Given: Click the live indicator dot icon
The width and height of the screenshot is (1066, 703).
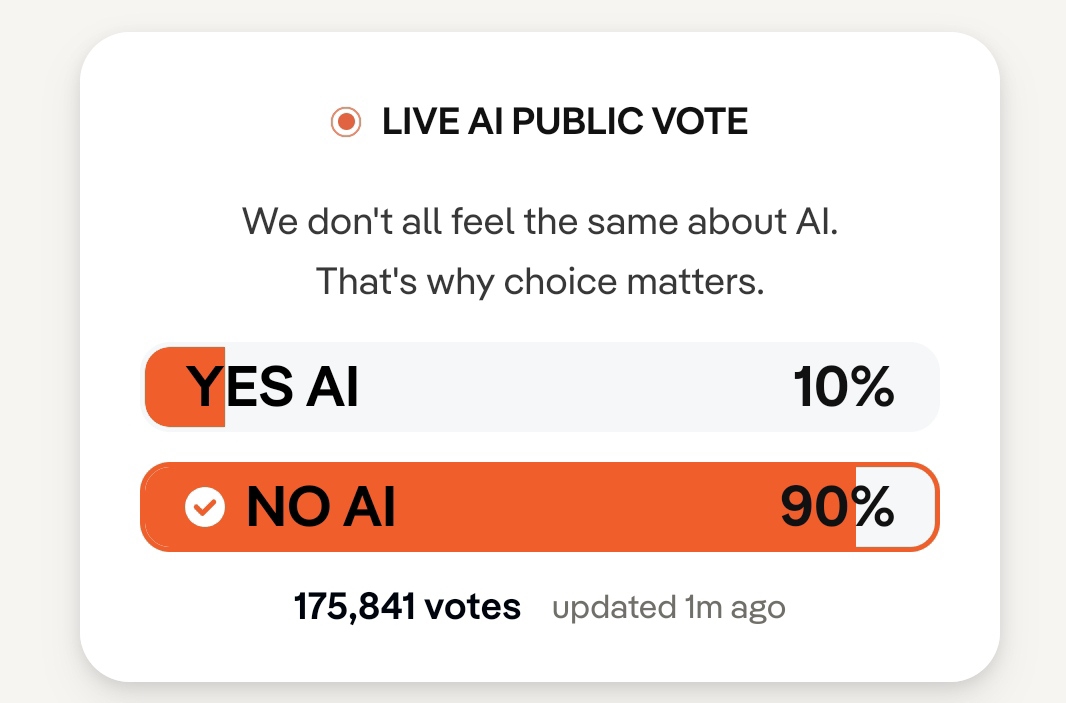Looking at the screenshot, I should tap(346, 123).
